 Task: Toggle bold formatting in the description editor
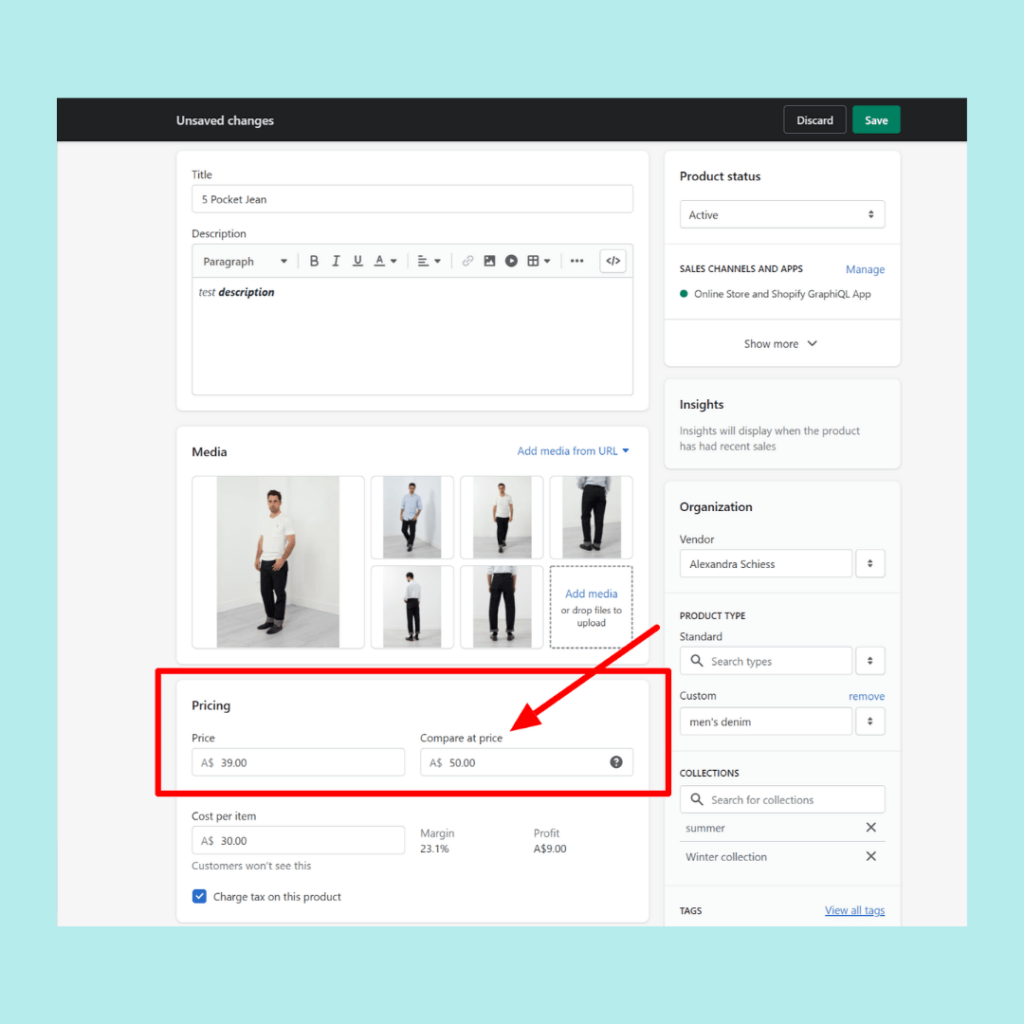(314, 260)
